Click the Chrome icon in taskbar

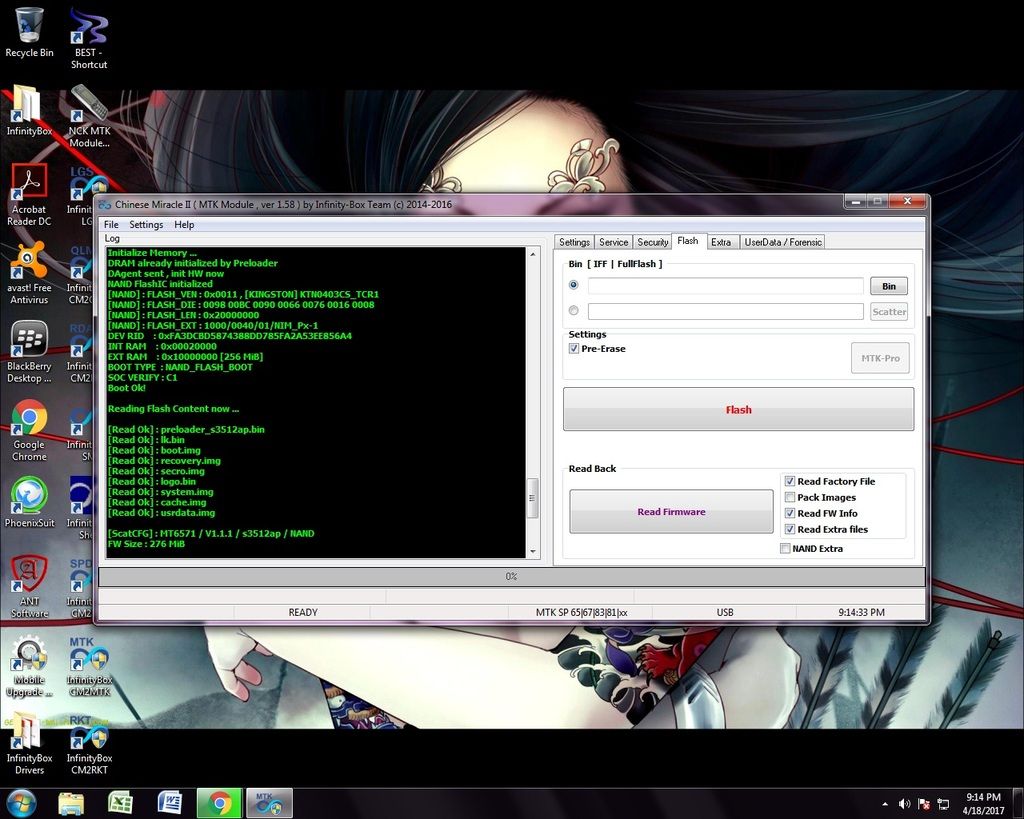(219, 803)
